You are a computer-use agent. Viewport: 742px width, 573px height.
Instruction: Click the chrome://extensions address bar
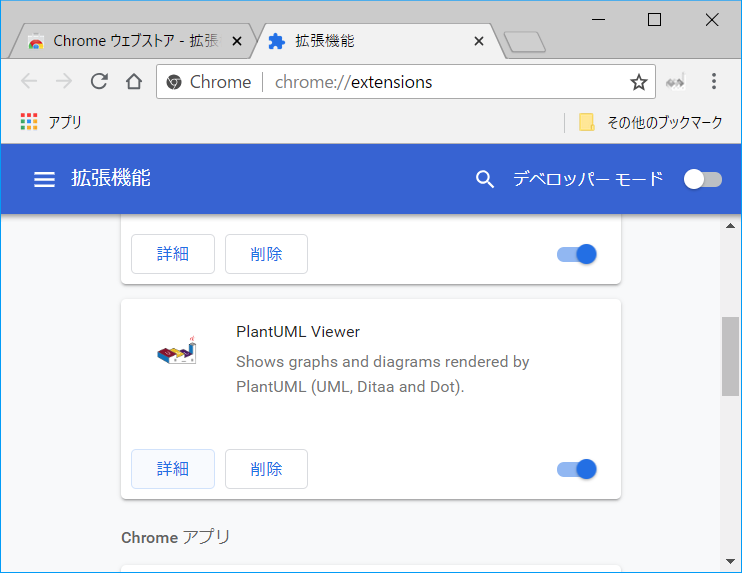[x=406, y=82]
